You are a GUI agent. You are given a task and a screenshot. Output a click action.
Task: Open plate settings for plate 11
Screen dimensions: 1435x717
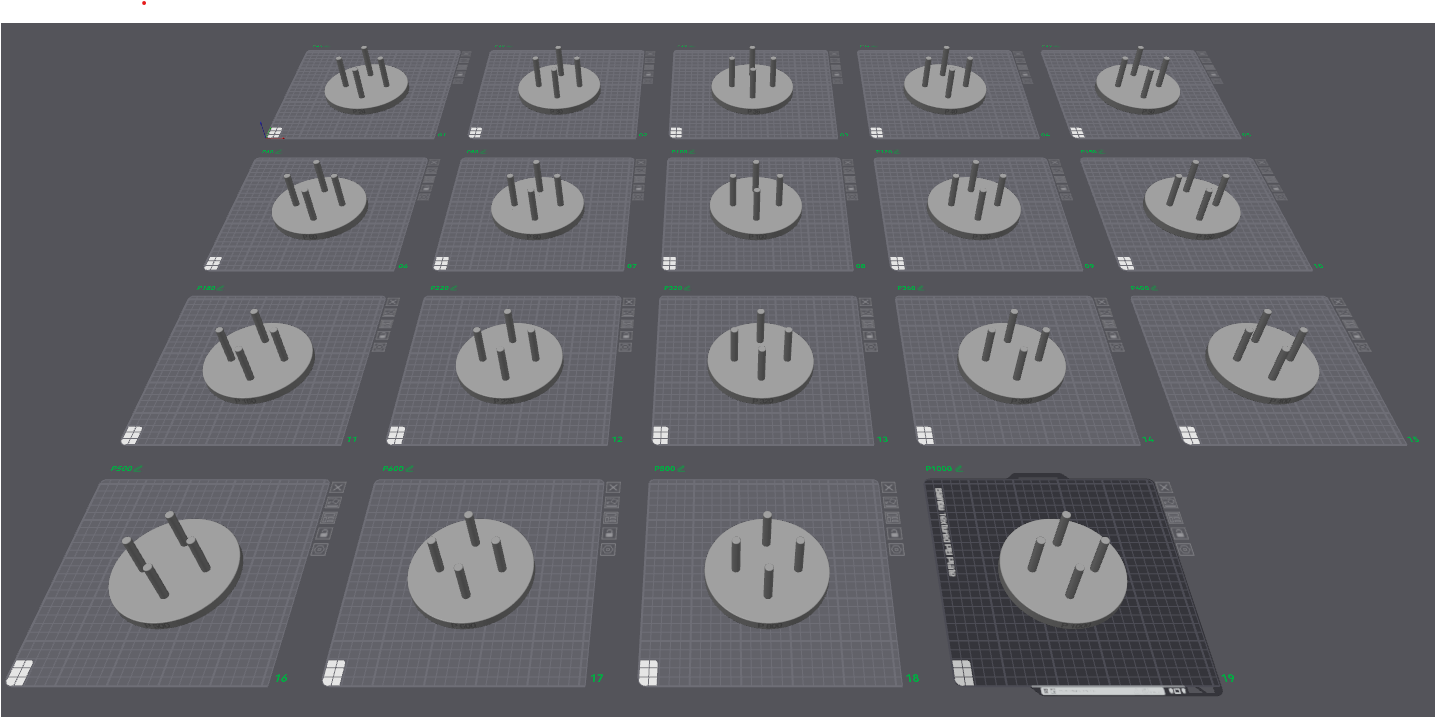click(x=379, y=348)
